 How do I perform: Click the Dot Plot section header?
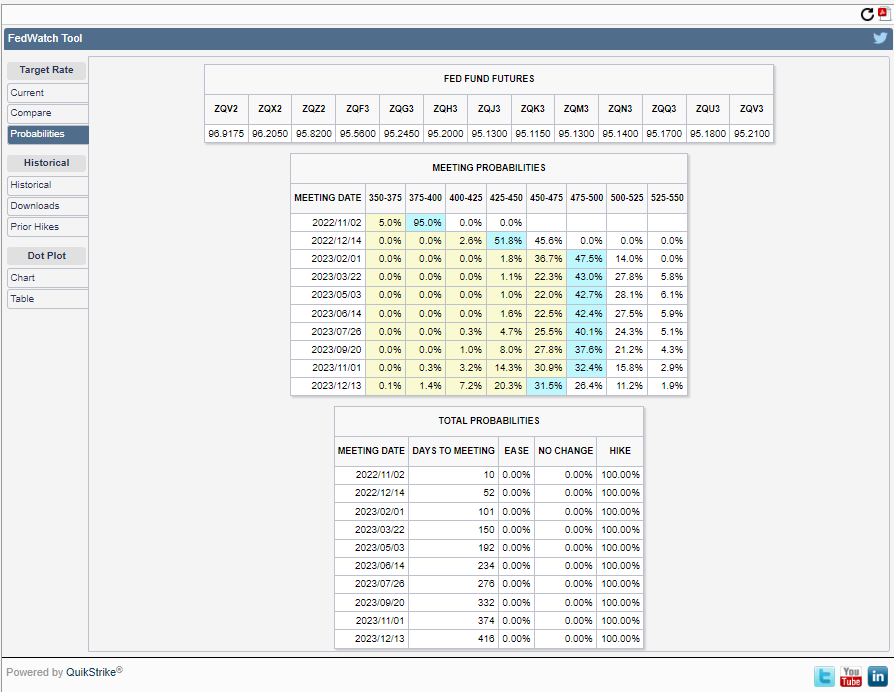pos(47,256)
